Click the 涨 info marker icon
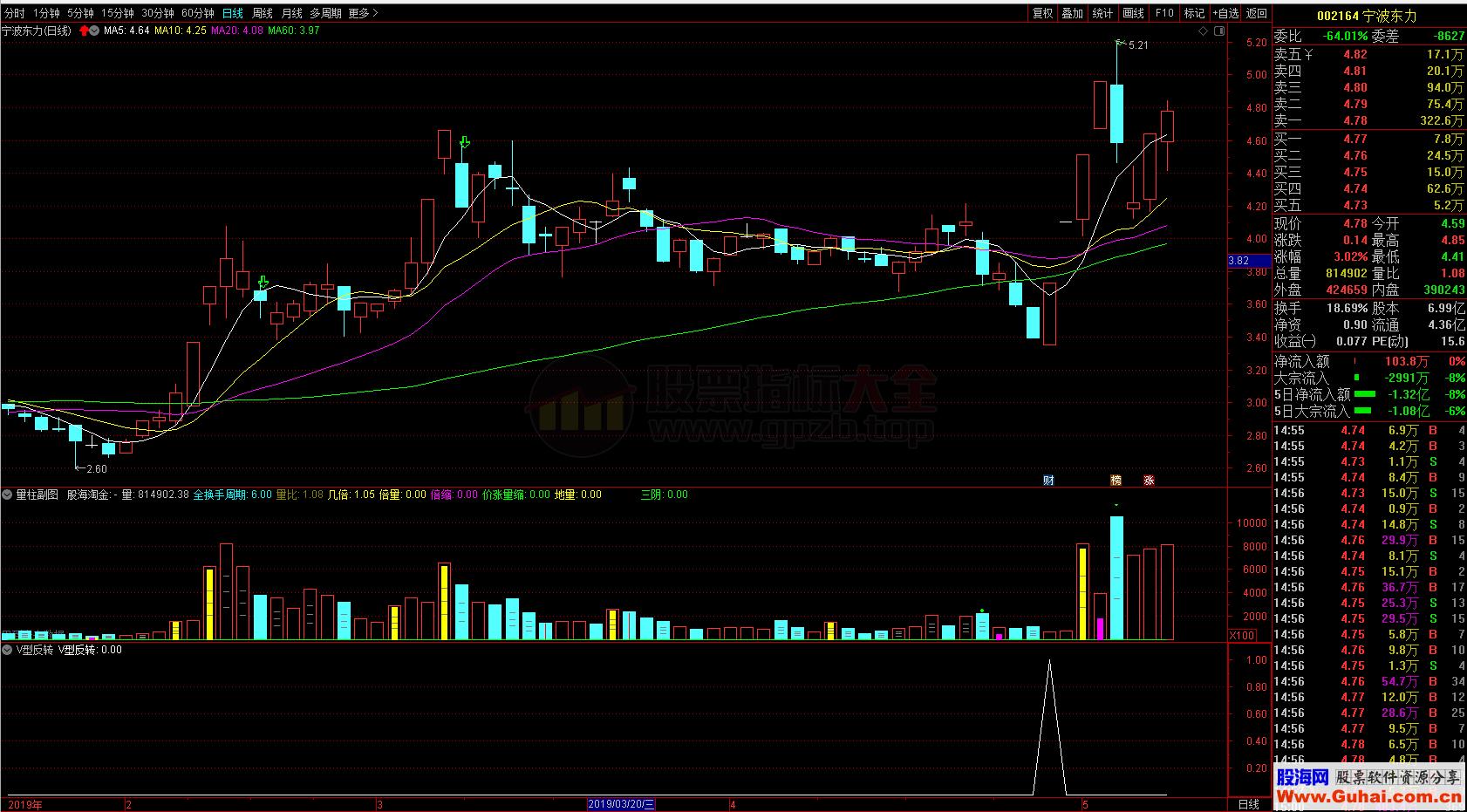 point(1149,480)
